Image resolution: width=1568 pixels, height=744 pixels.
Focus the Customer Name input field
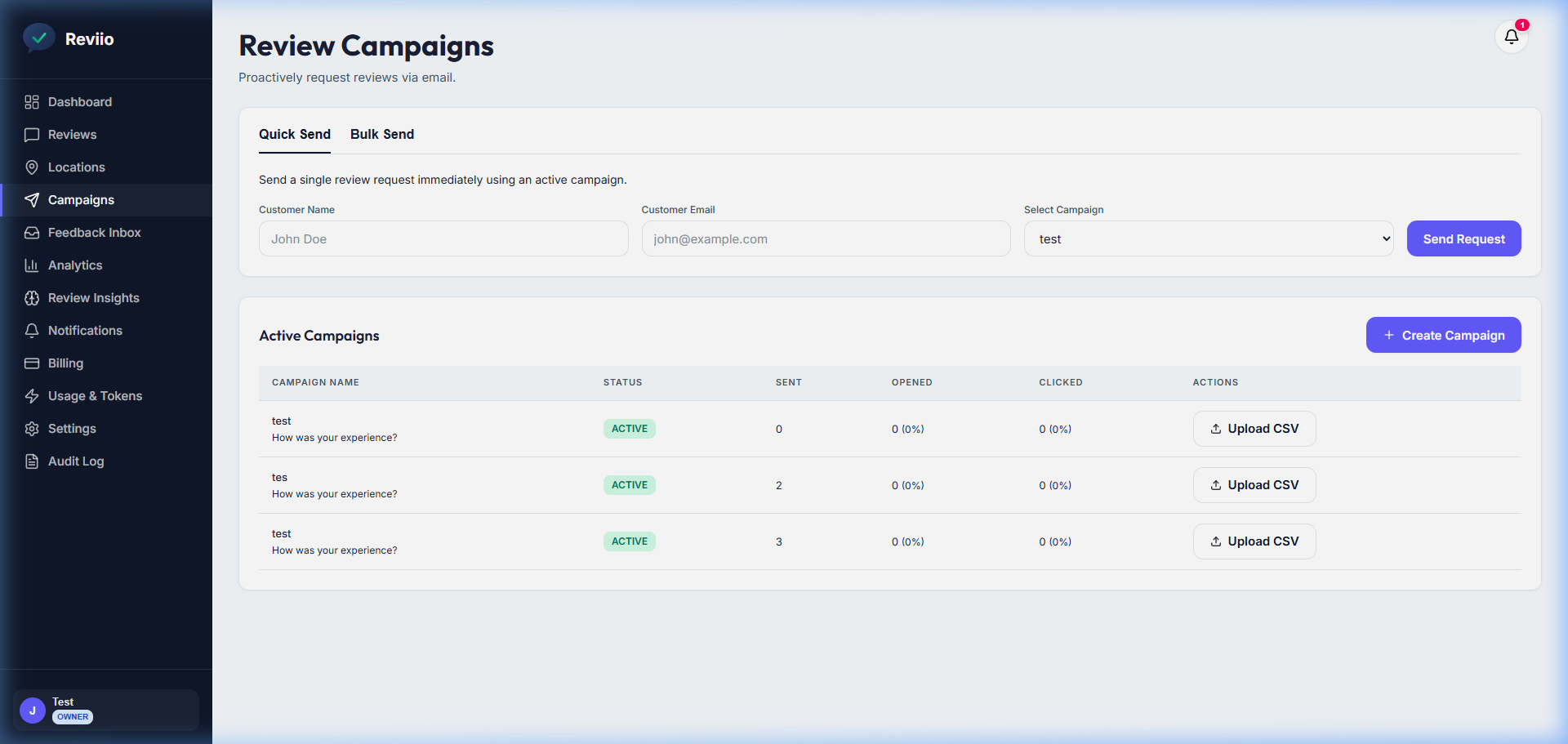pyautogui.click(x=443, y=238)
